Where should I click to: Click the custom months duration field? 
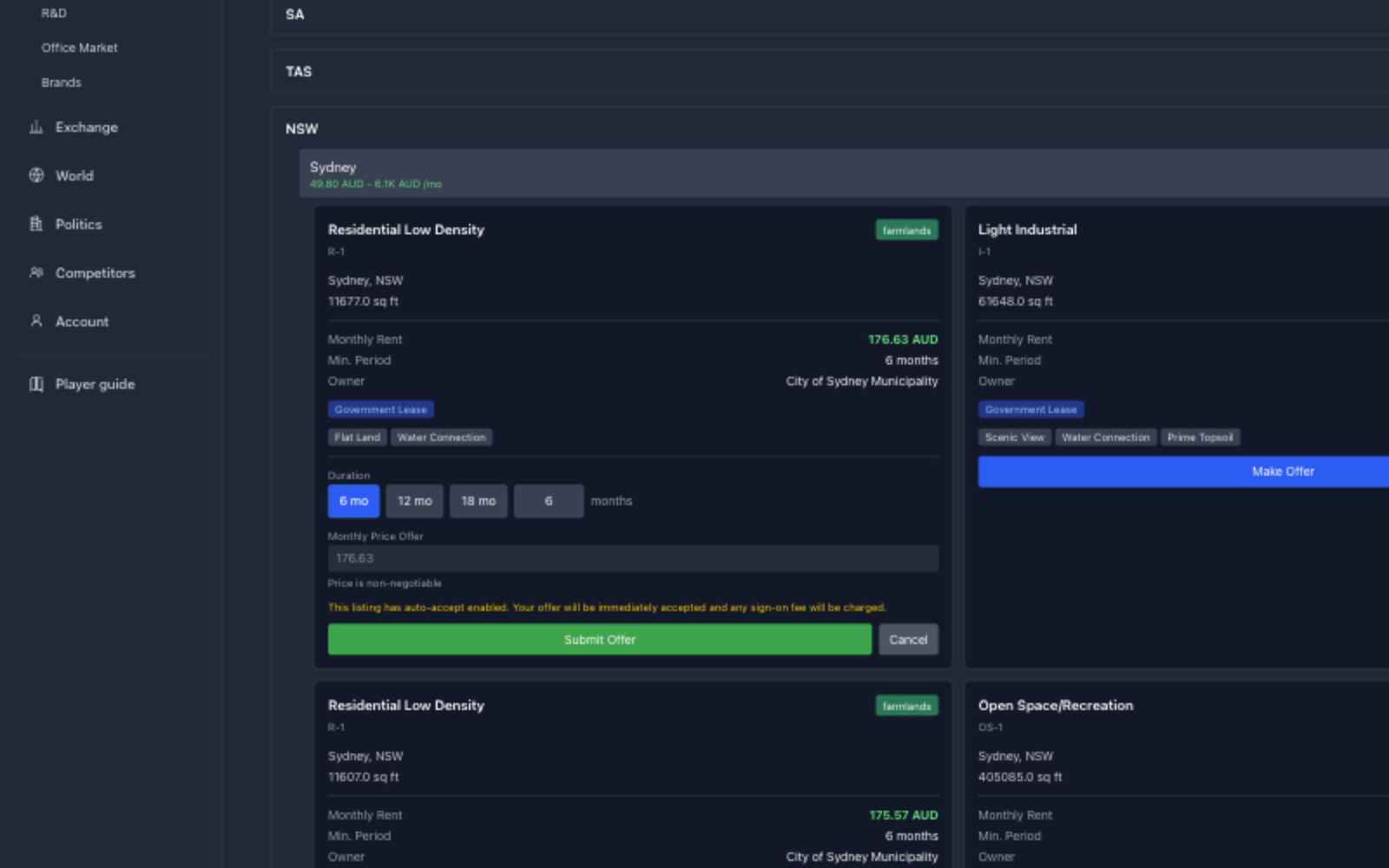549,501
